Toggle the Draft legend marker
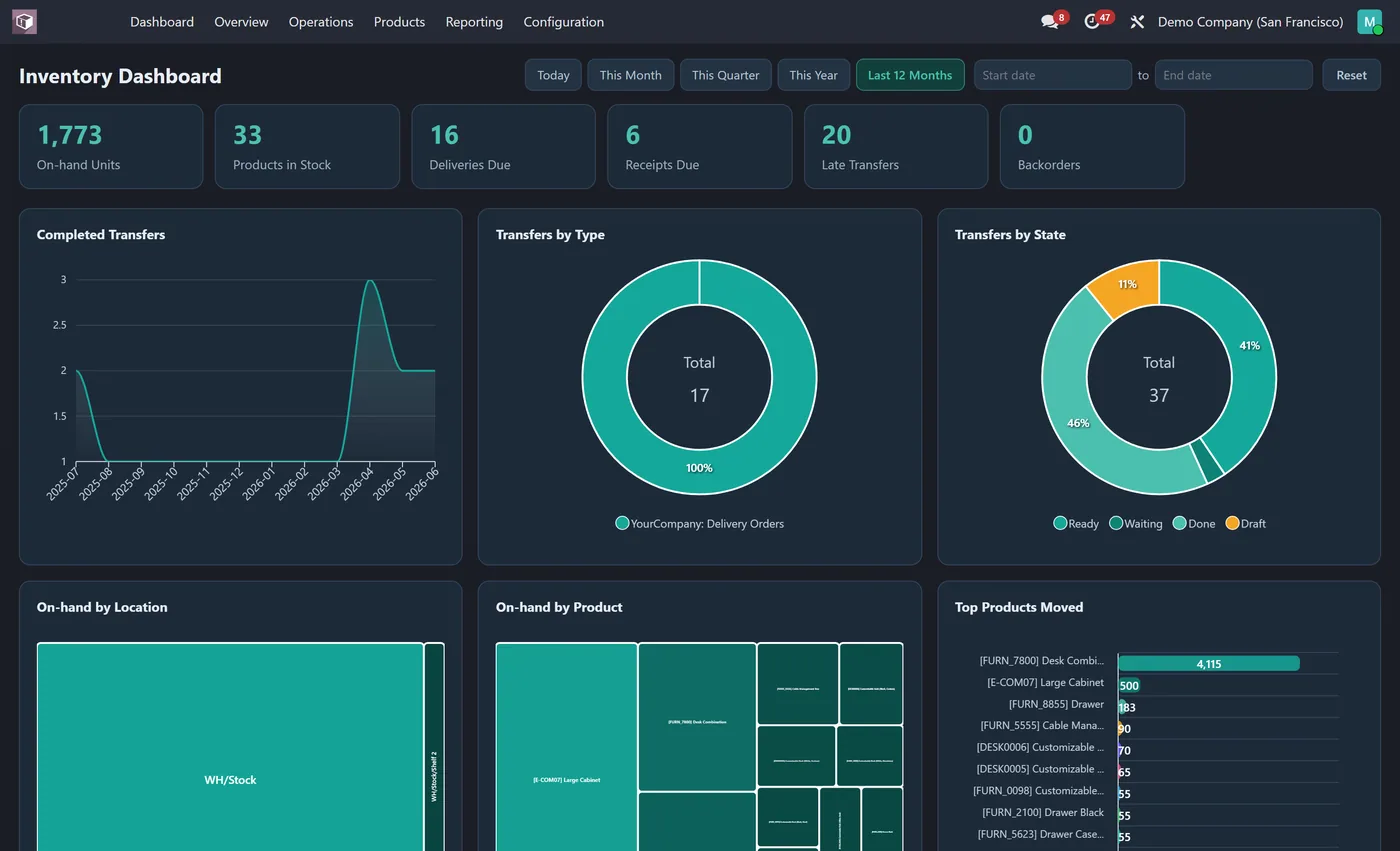1400x851 pixels. coord(1232,523)
